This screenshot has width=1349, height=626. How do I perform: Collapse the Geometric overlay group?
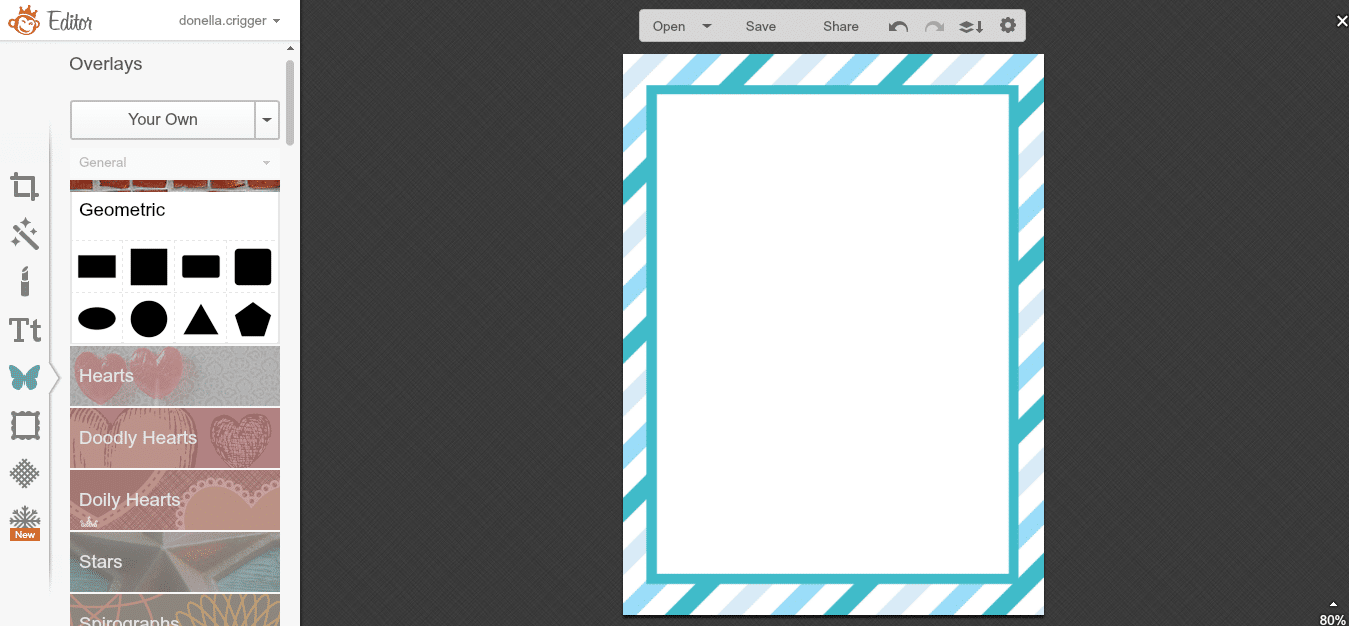click(175, 210)
